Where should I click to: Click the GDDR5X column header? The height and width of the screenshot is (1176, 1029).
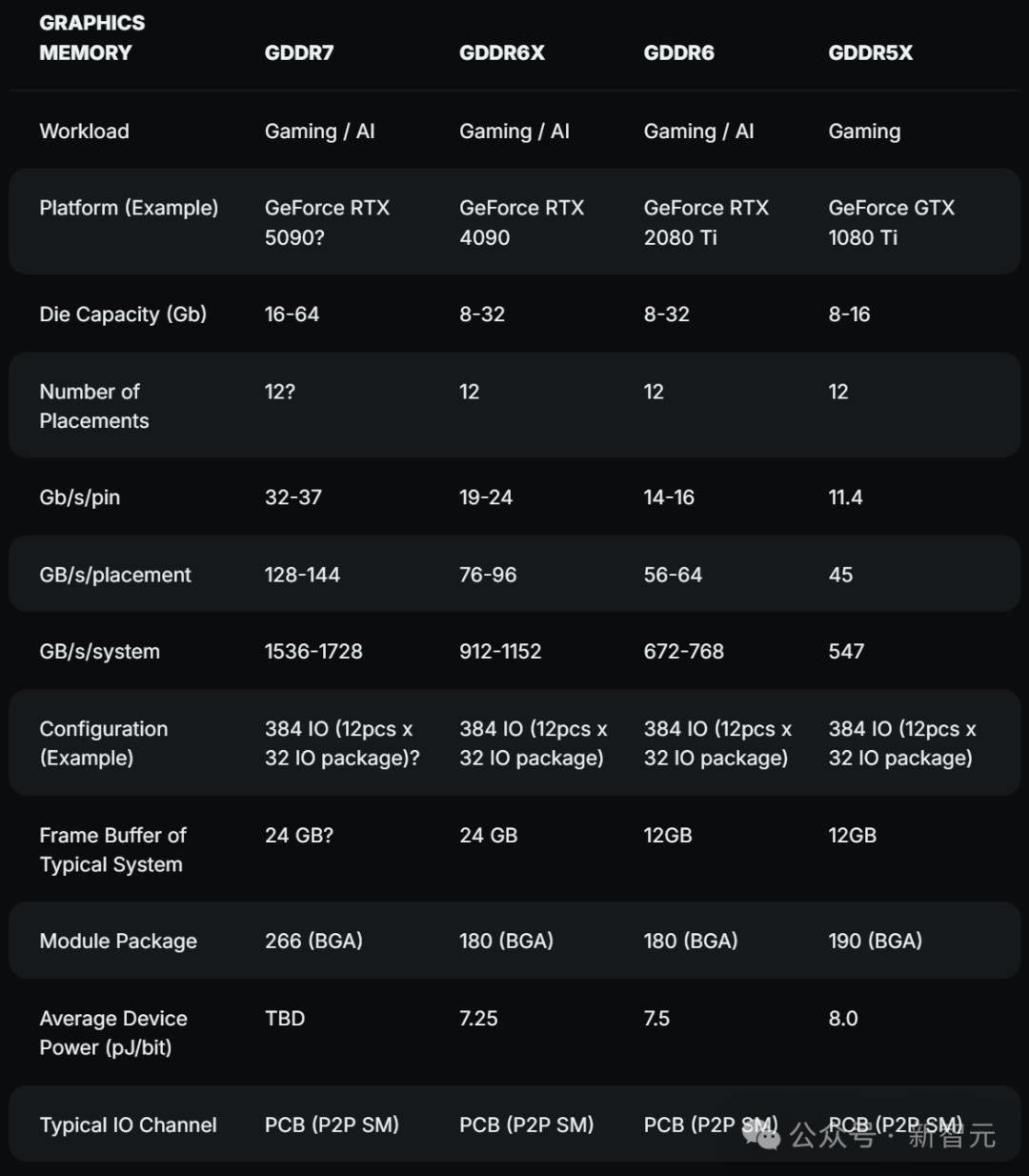coord(870,52)
